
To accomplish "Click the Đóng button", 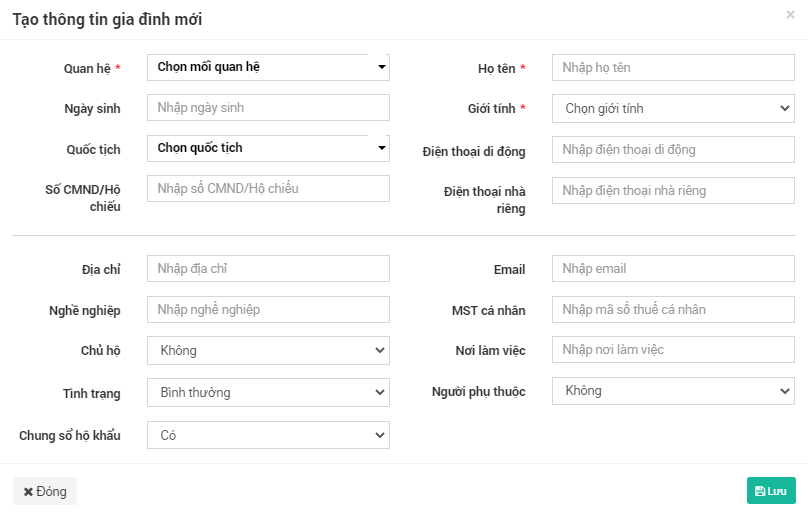I will point(45,491).
